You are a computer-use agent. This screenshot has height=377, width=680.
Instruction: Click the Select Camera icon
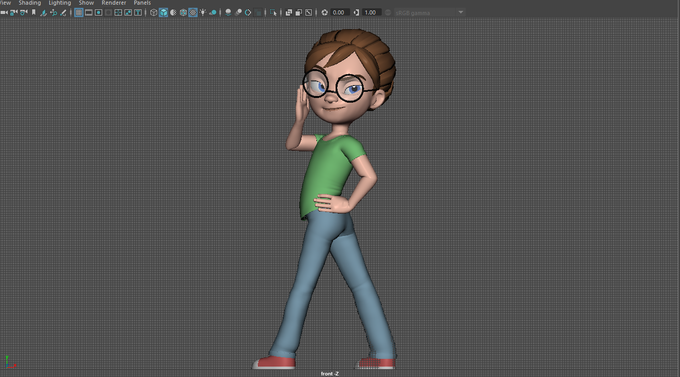click(4, 13)
